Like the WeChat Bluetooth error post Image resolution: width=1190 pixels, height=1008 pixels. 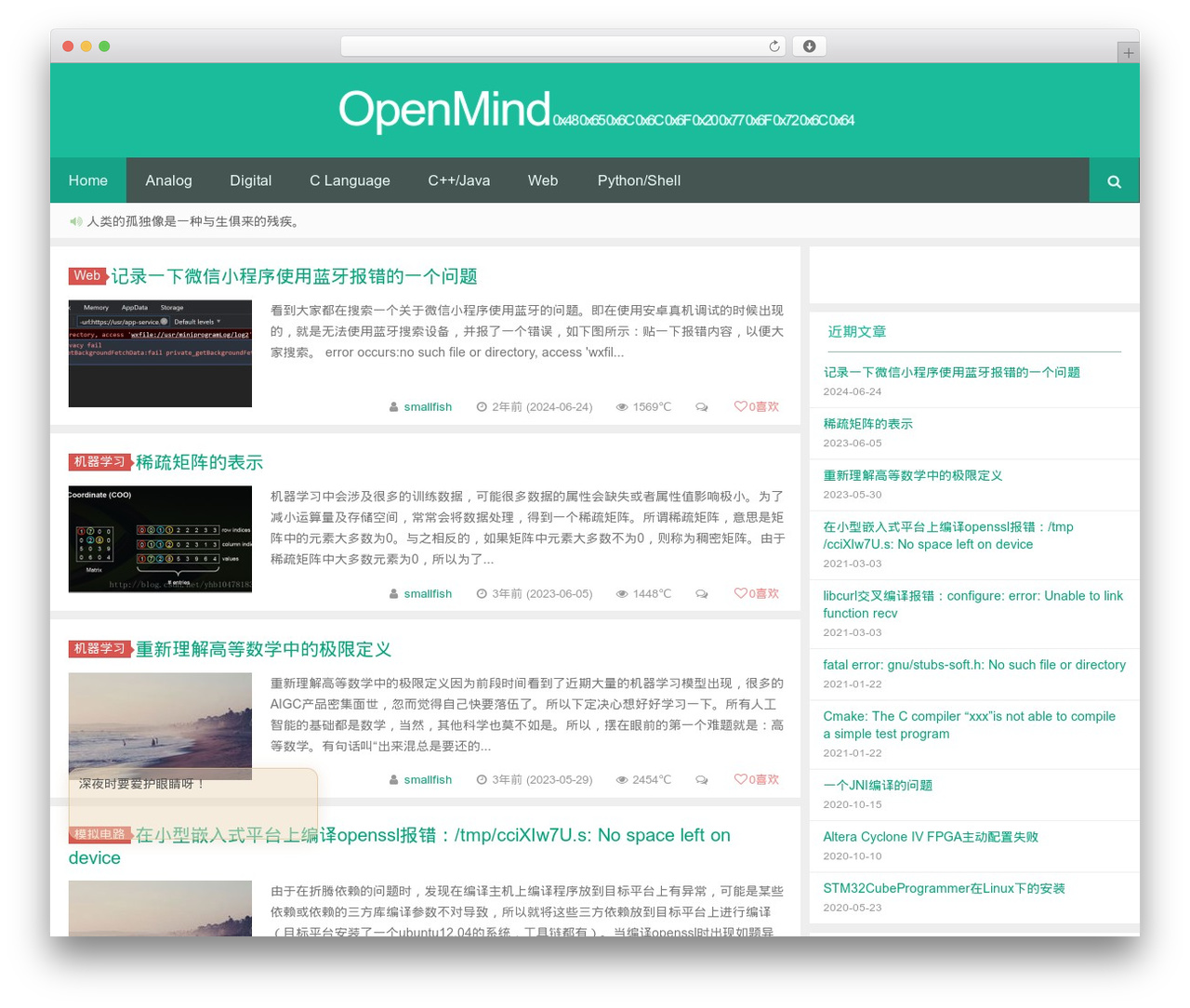coord(757,406)
